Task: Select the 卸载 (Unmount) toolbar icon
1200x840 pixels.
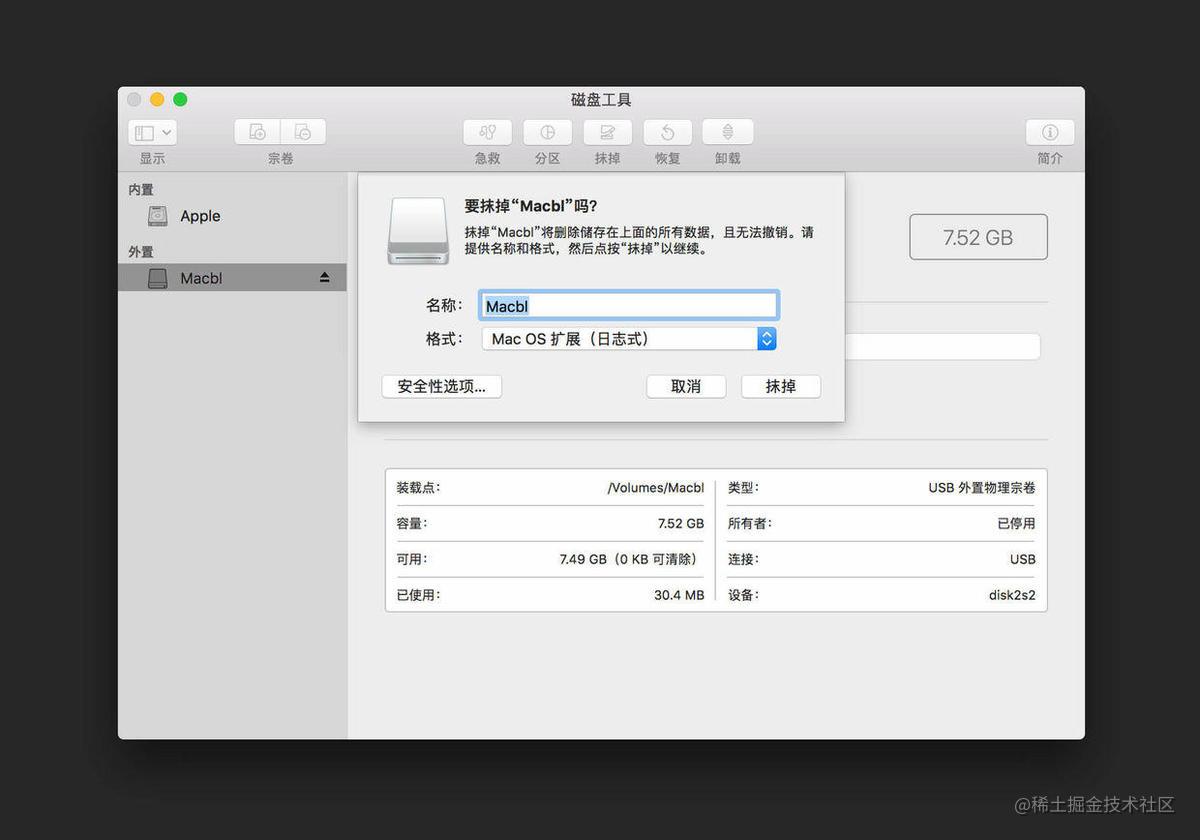Action: pos(727,138)
